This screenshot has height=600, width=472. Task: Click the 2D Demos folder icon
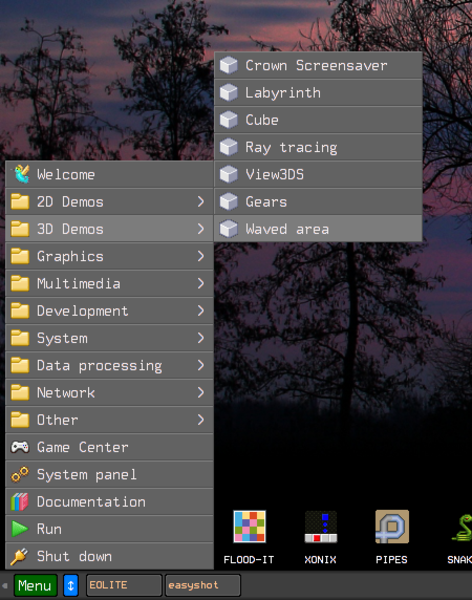[x=20, y=202]
